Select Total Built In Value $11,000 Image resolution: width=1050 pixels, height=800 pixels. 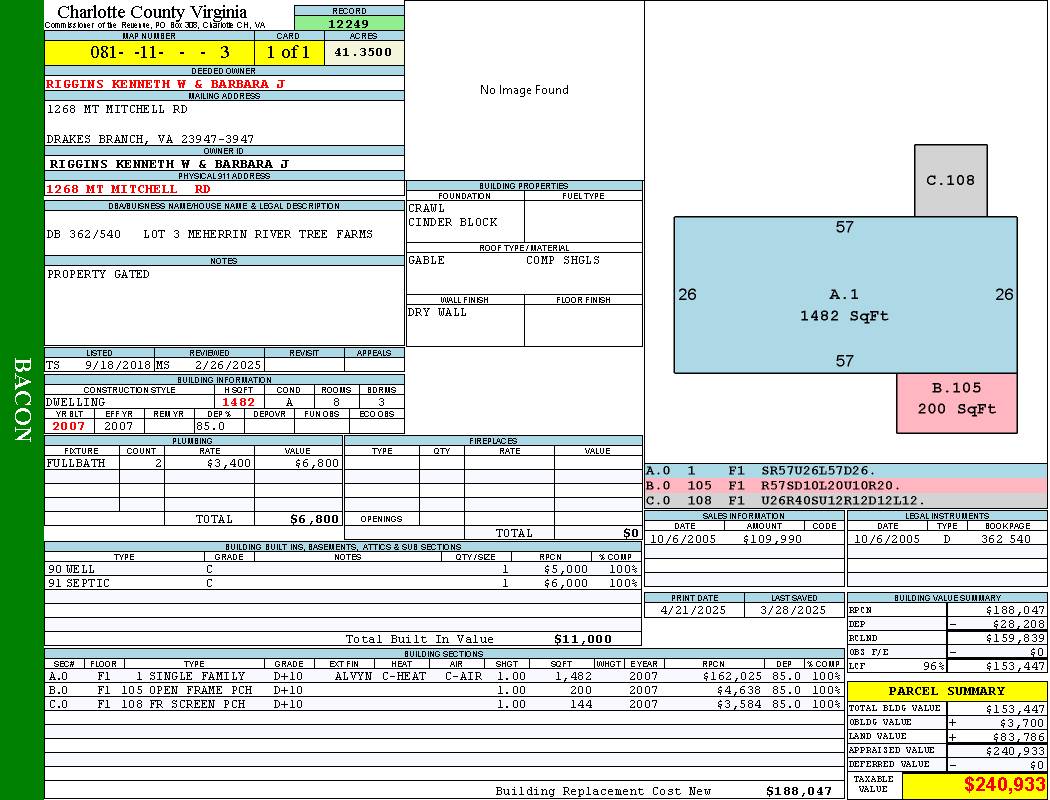[583, 639]
